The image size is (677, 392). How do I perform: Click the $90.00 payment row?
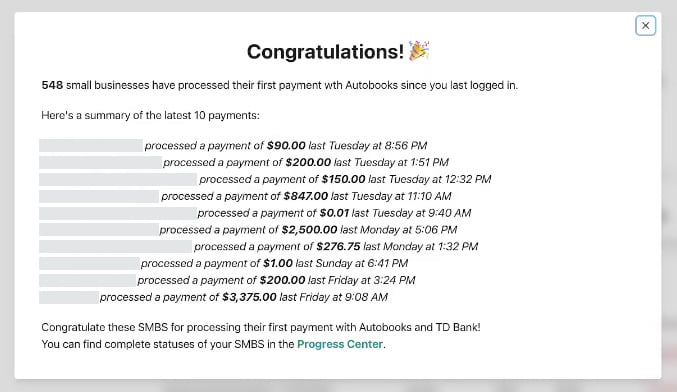click(233, 145)
